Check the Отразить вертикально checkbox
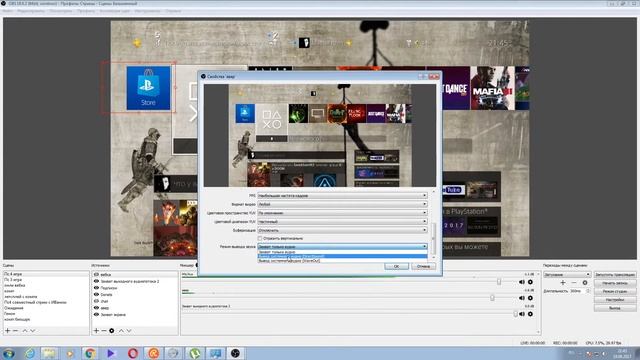The width and height of the screenshot is (640, 360). click(x=260, y=238)
